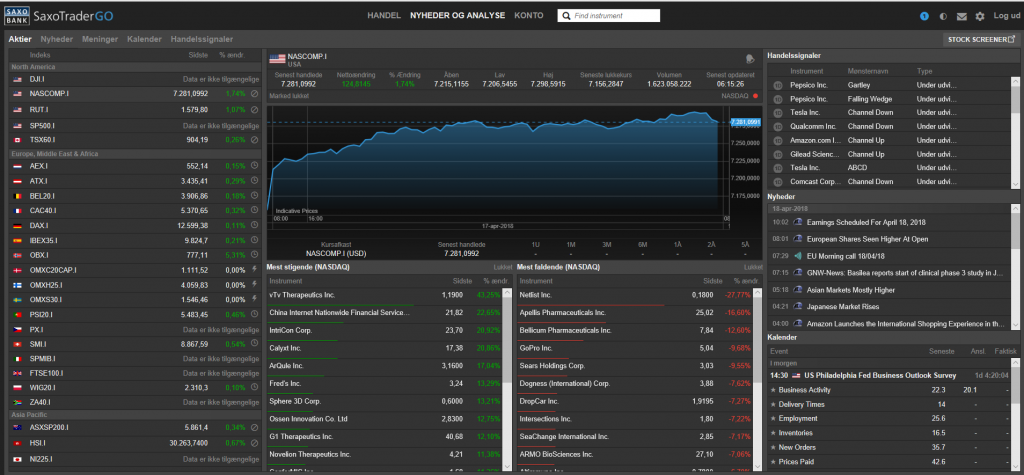Viewport: 1024px width, 475px height.
Task: Switch to the Handelssignaler tab
Action: 200,39
